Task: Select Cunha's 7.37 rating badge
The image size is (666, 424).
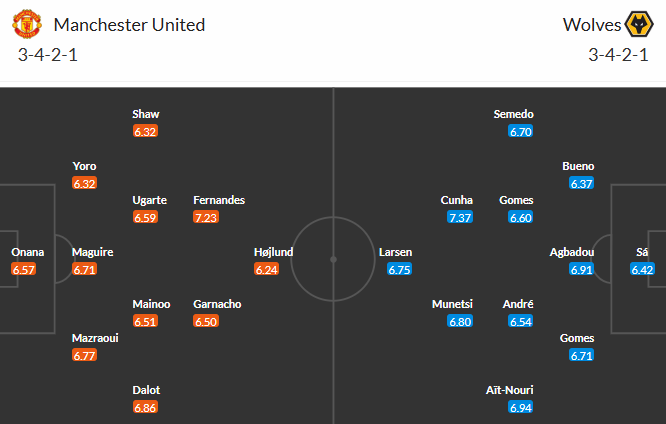Action: click(x=460, y=217)
